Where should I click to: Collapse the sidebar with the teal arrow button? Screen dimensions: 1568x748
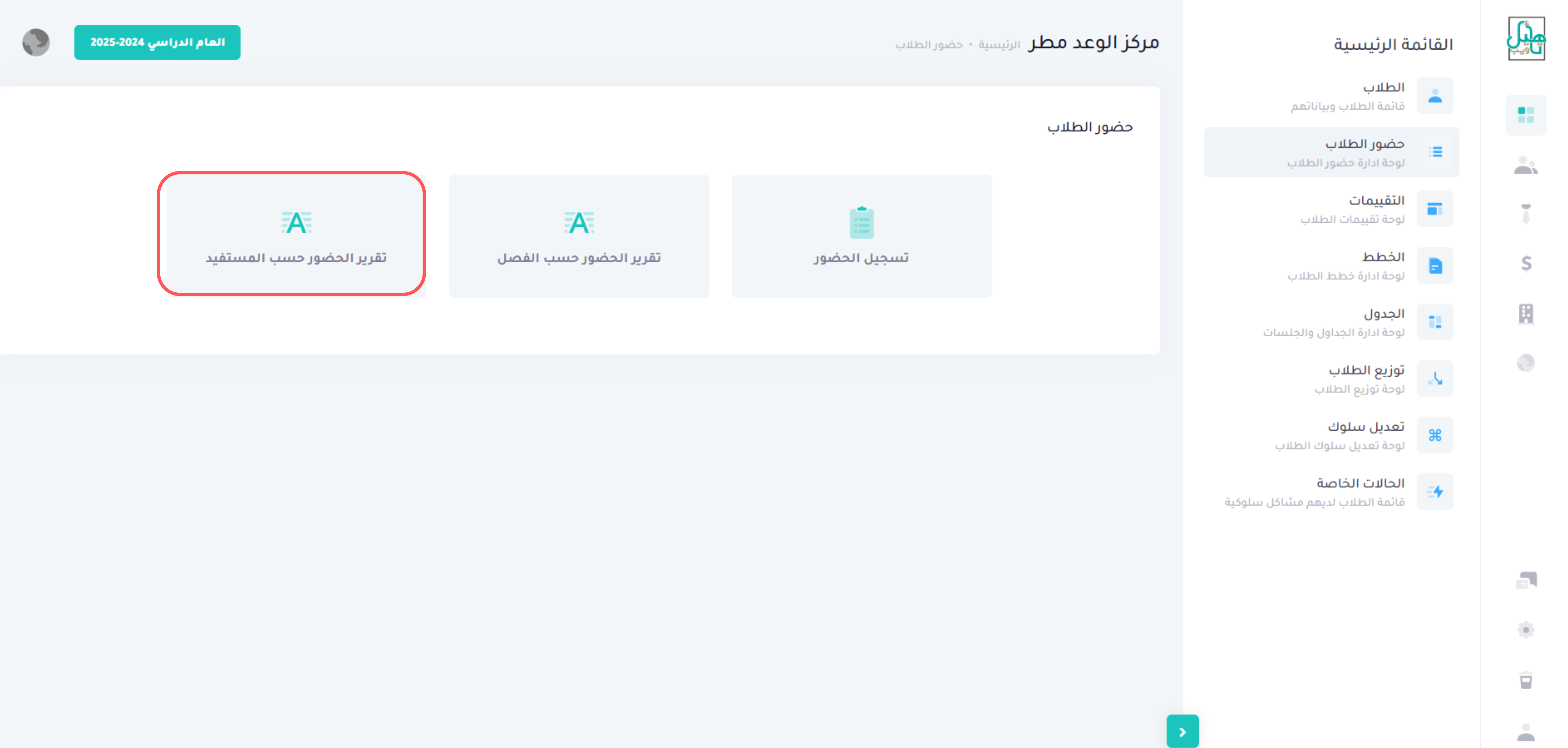pyautogui.click(x=1182, y=731)
